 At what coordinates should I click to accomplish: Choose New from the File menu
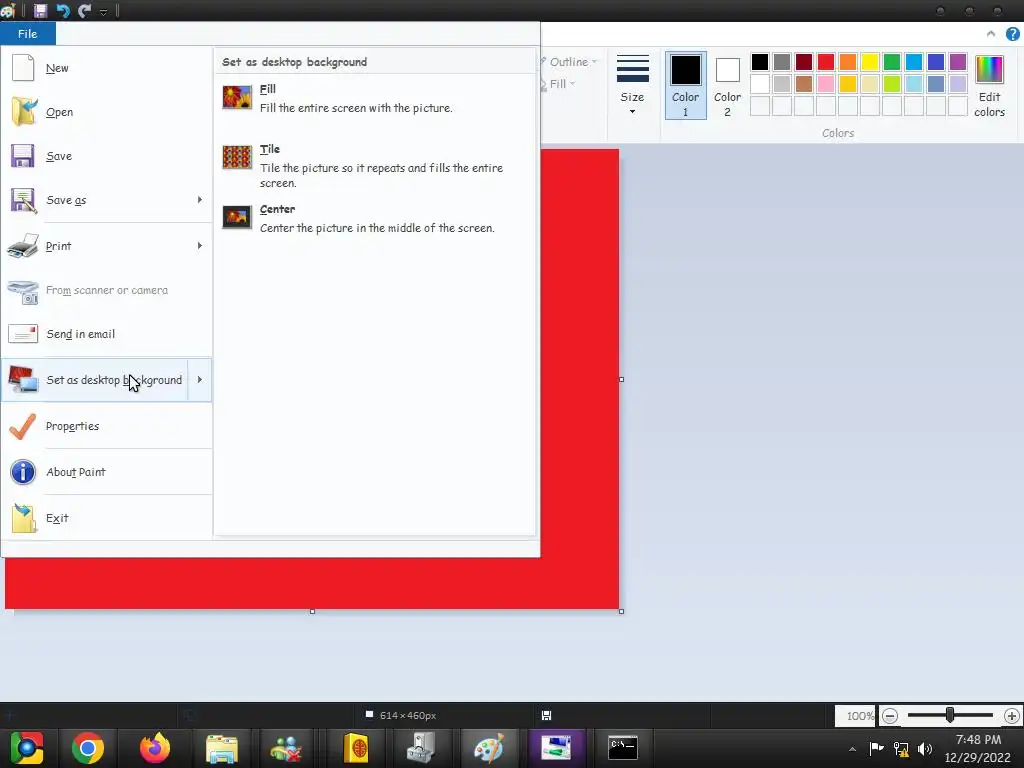pyautogui.click(x=106, y=68)
